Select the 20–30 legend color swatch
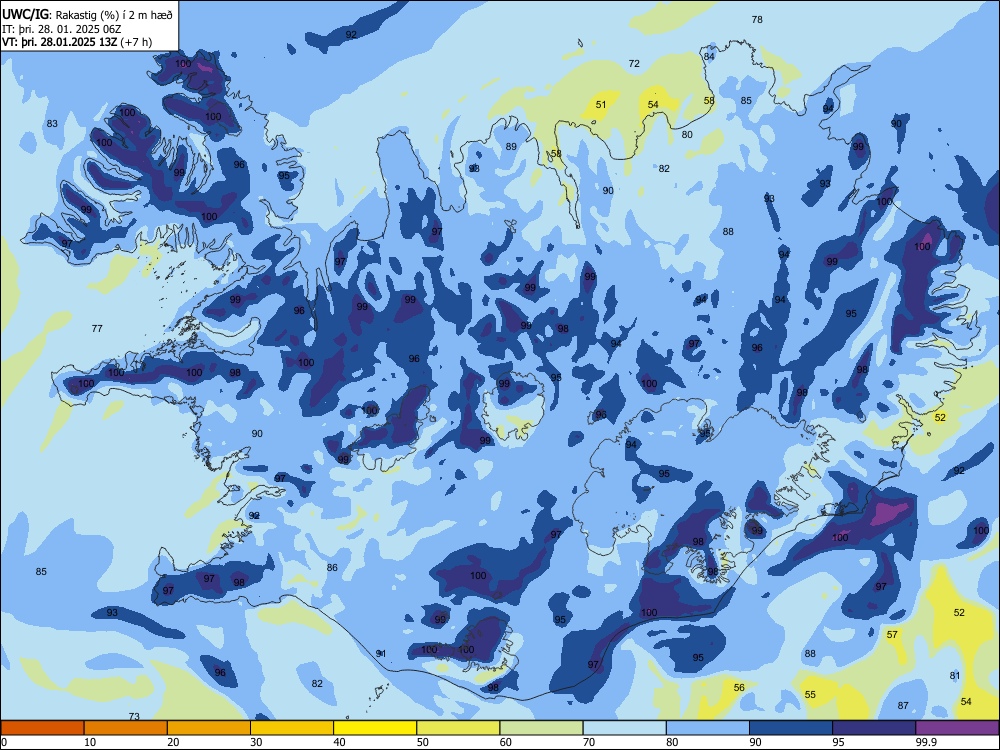The width and height of the screenshot is (1000, 750). click(x=209, y=728)
